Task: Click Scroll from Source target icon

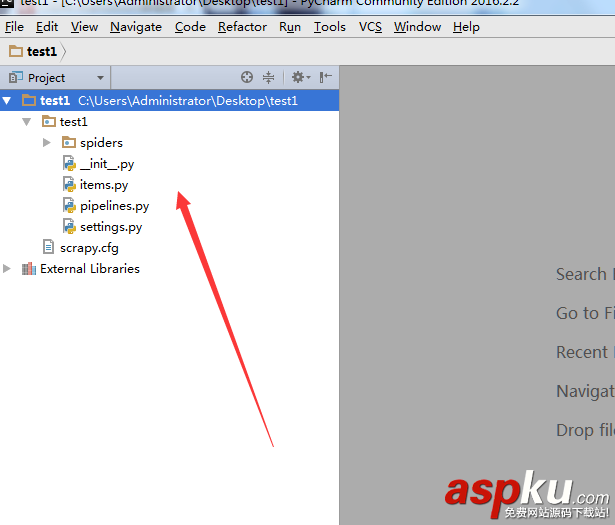Action: [247, 77]
